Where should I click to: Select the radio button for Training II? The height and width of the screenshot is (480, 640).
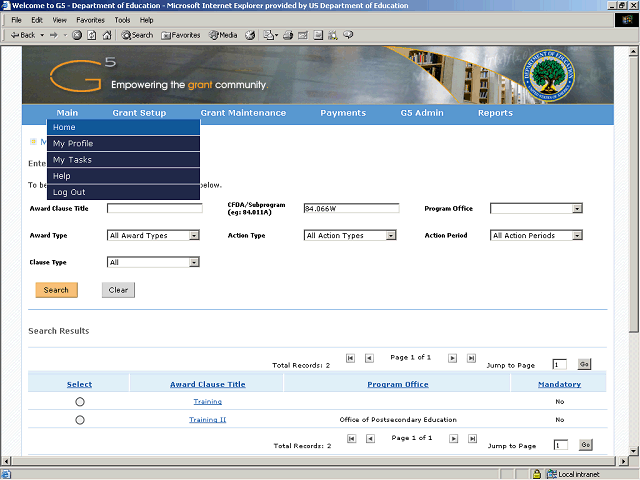tap(80, 420)
